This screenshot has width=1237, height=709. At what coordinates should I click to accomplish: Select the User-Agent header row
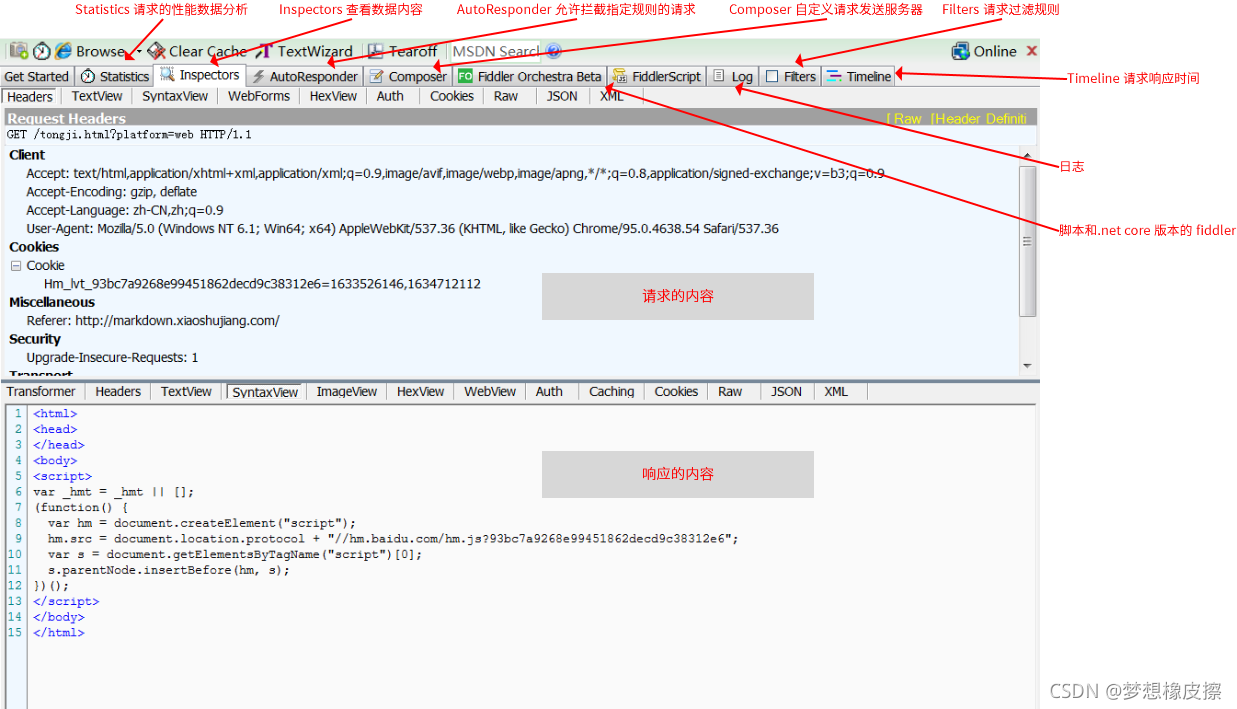pos(403,229)
